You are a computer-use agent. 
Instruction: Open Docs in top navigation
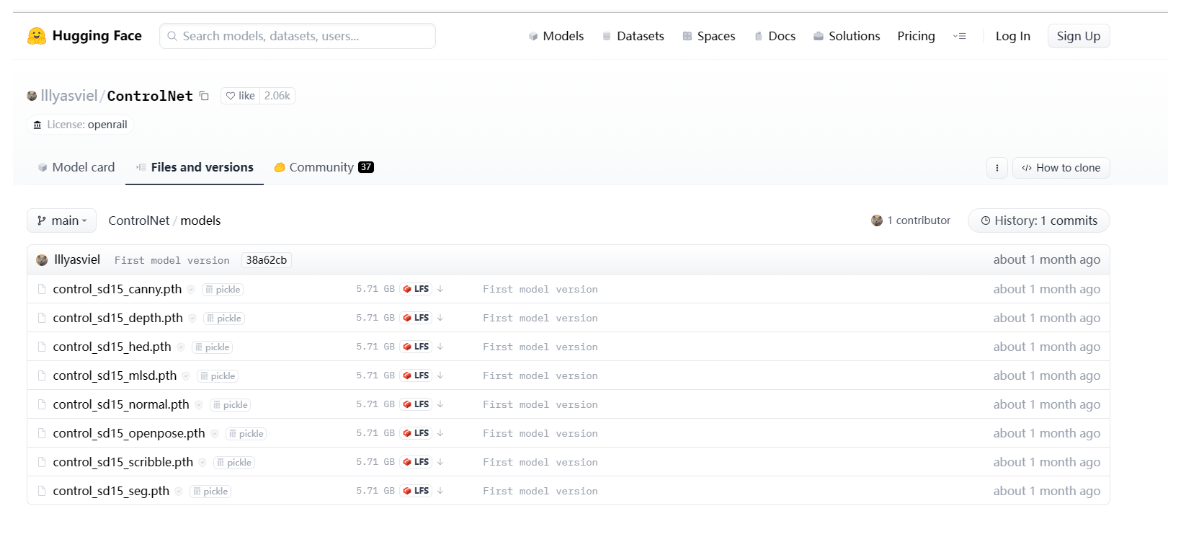pos(775,36)
